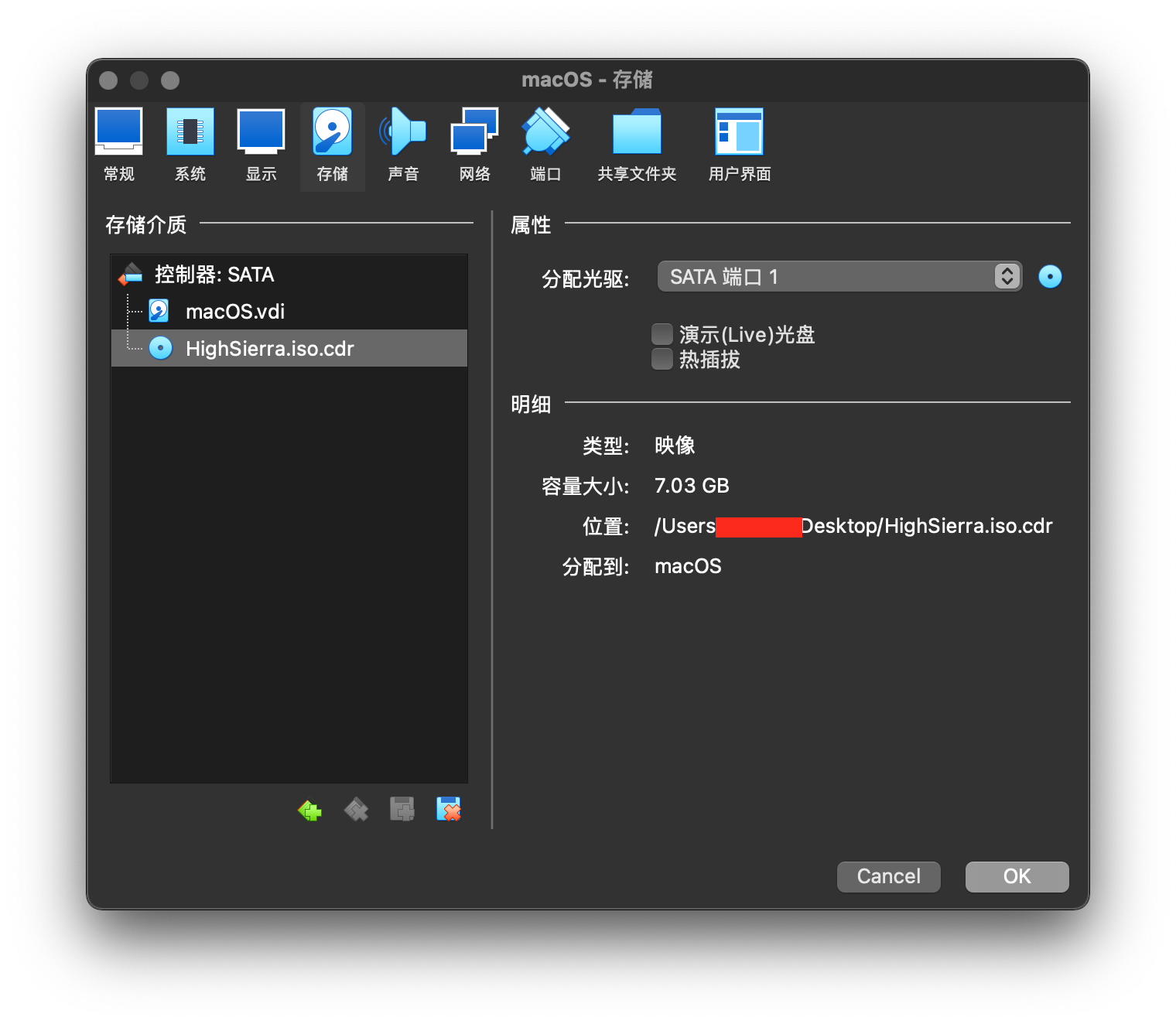Click the remove attachment icon with red X
This screenshot has width=1176, height=1024.
pos(449,810)
